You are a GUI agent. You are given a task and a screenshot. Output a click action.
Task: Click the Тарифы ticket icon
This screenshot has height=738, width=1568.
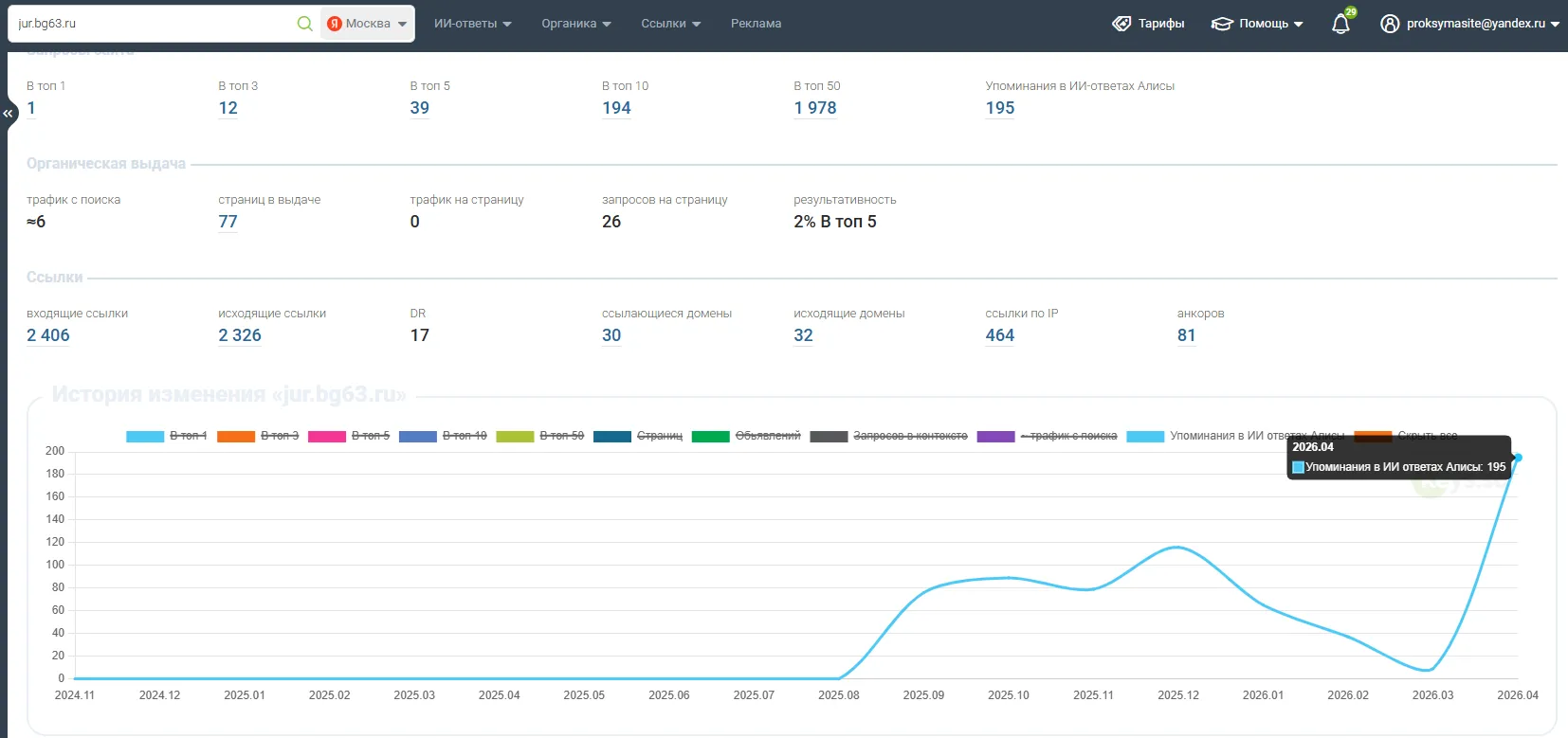pyautogui.click(x=1121, y=24)
